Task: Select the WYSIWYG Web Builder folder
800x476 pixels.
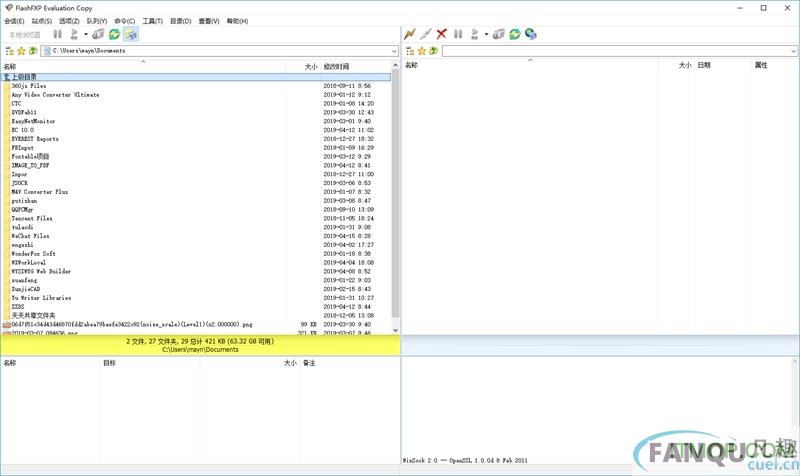Action: tap(196, 271)
